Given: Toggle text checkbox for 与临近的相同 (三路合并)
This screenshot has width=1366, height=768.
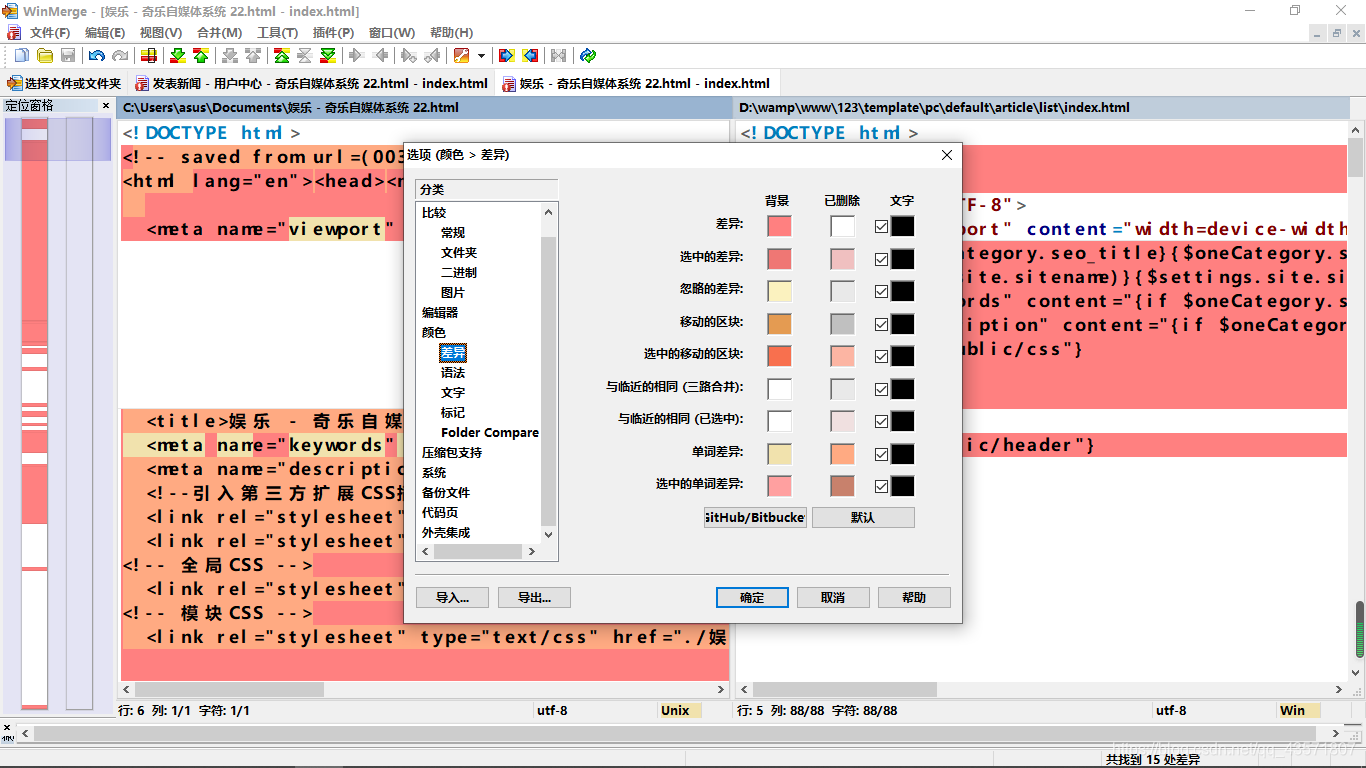Looking at the screenshot, I should [881, 390].
